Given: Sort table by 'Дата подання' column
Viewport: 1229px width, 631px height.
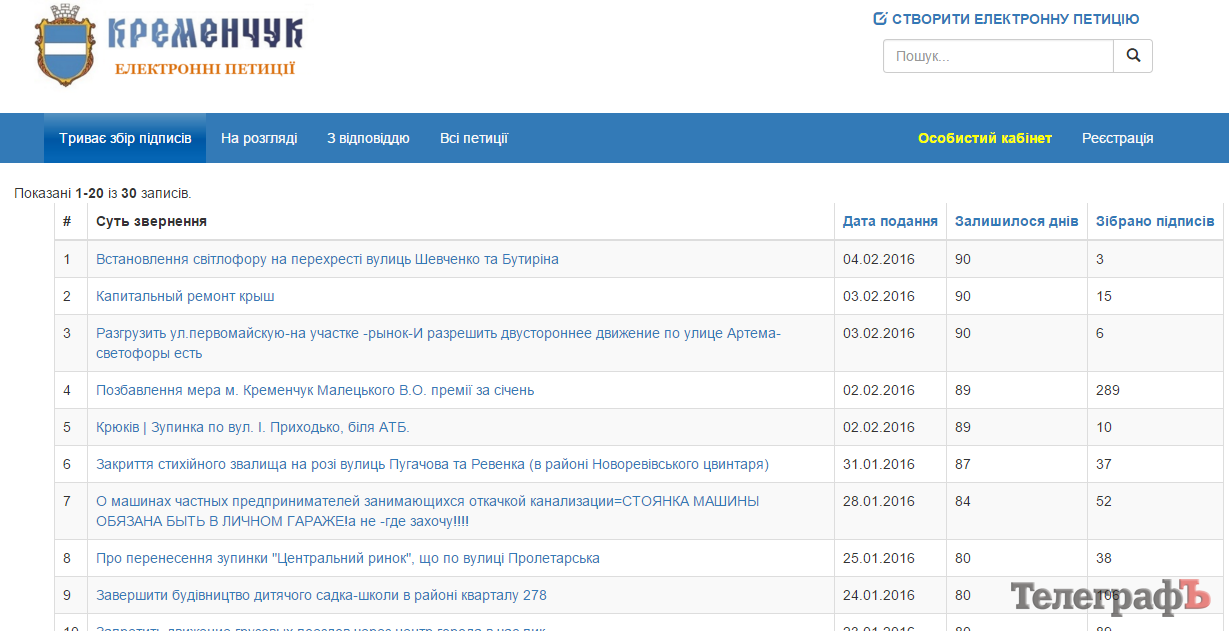Looking at the screenshot, I should (890, 221).
